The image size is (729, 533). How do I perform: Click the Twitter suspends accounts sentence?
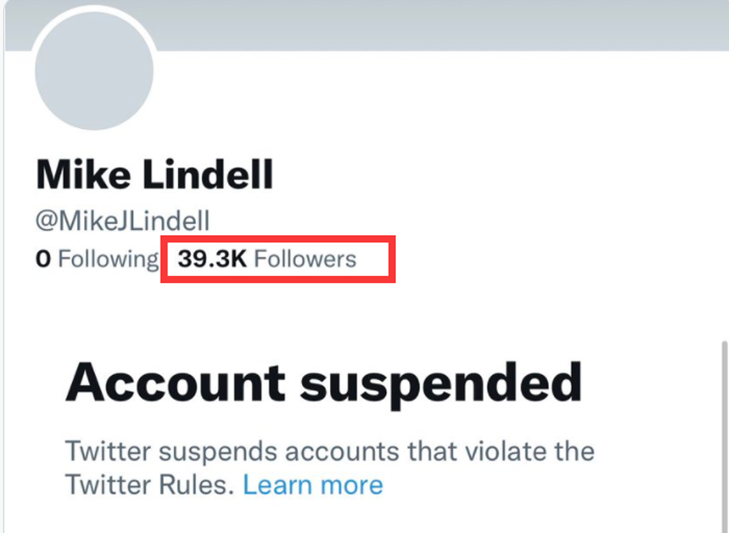[x=330, y=450]
